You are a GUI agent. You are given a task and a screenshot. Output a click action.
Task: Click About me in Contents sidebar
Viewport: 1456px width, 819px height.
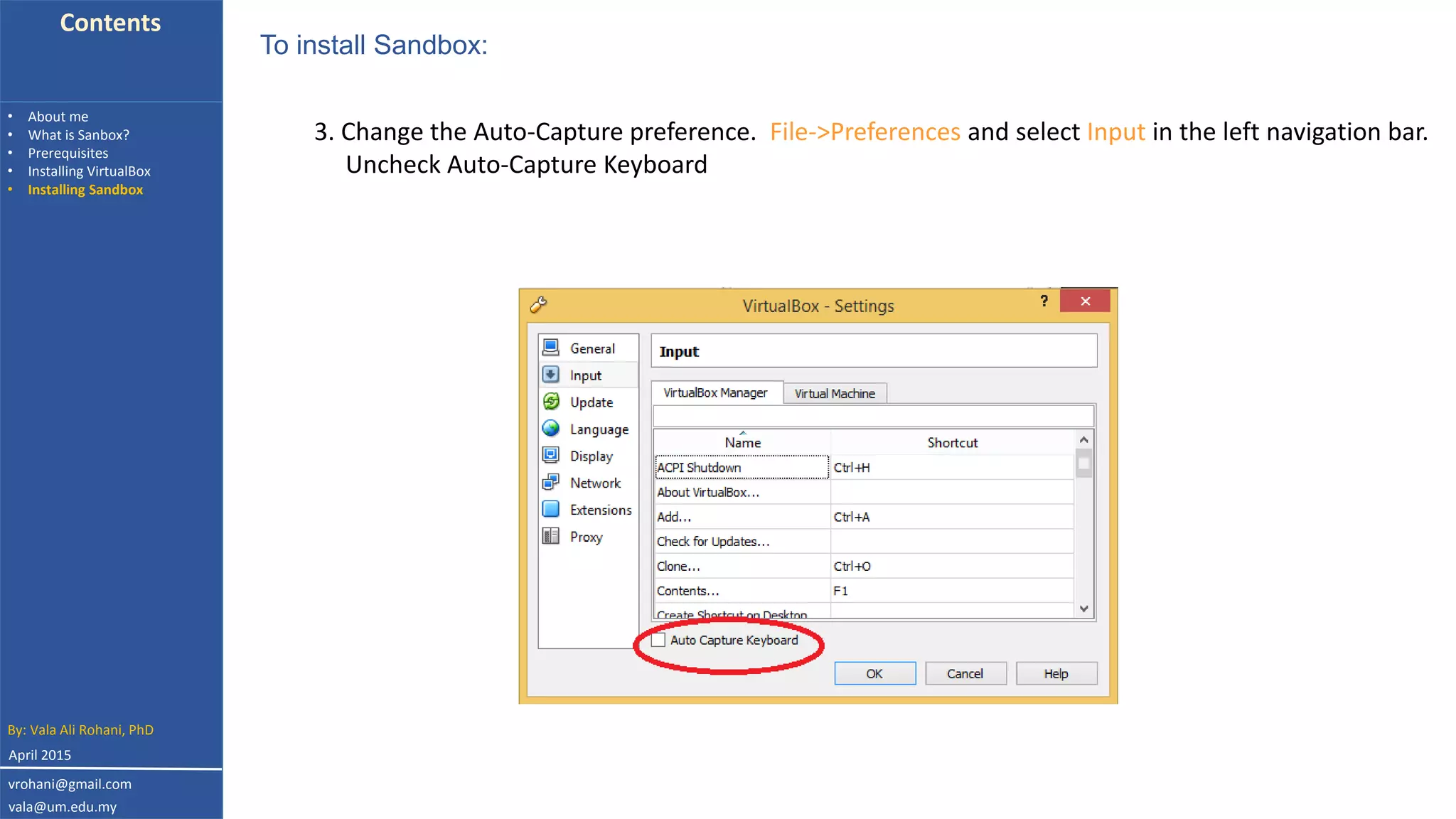pyautogui.click(x=58, y=117)
